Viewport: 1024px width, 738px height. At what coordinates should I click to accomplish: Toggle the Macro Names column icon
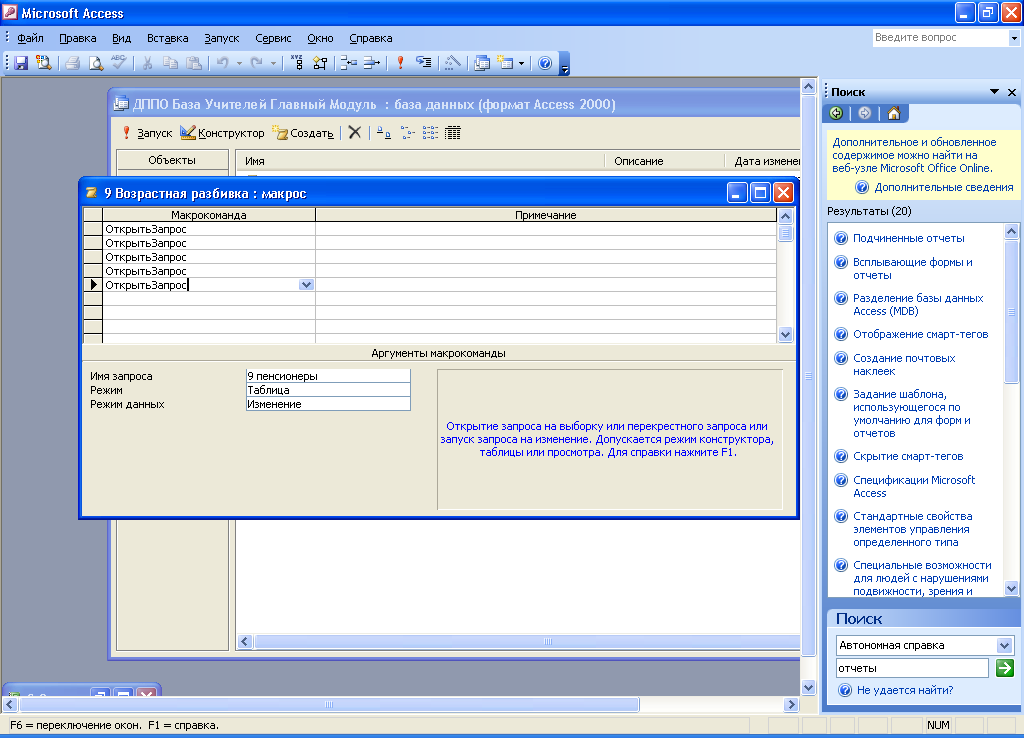pyautogui.click(x=296, y=63)
